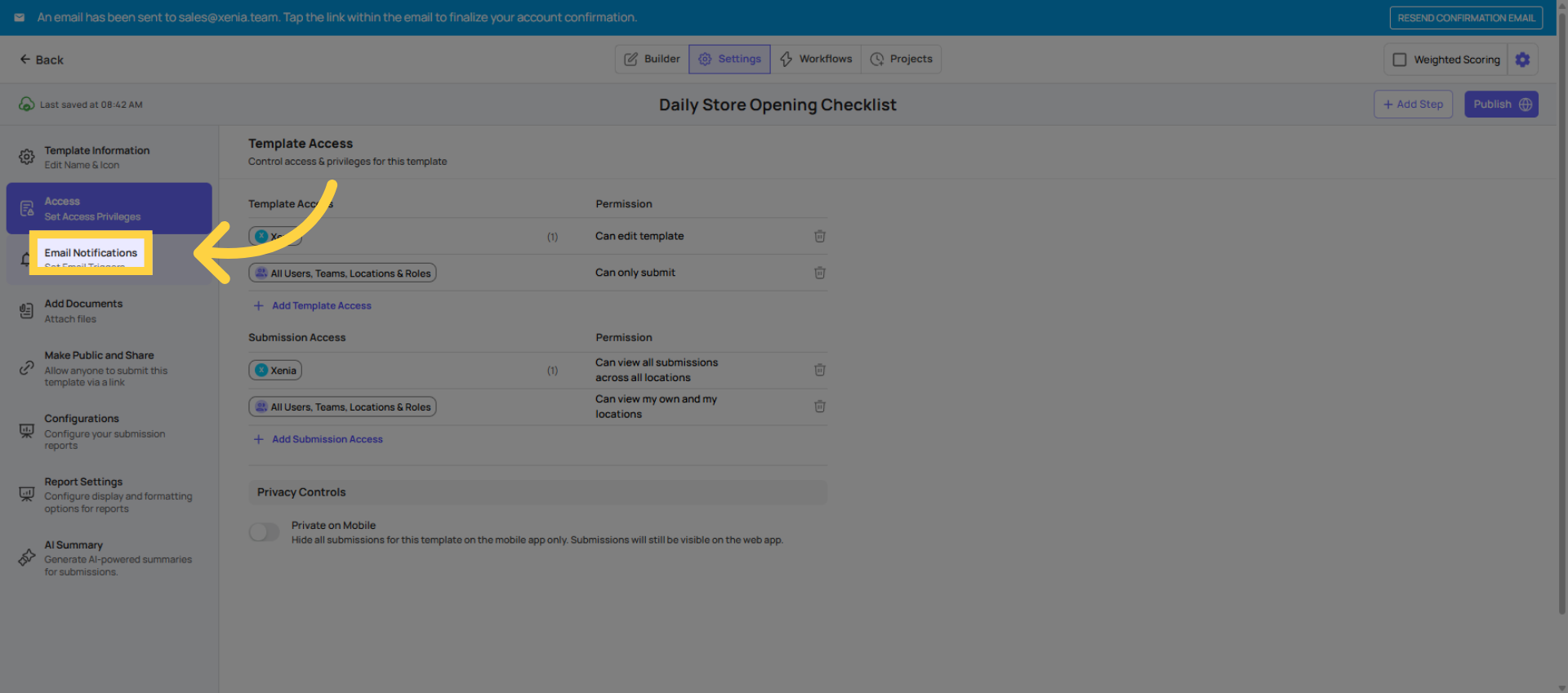Delete the 'Can only submit' access row
This screenshot has height=693, width=1568.
[820, 273]
